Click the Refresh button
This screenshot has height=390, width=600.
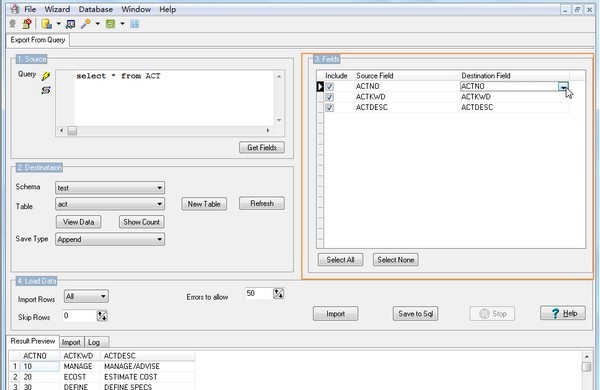tap(262, 203)
